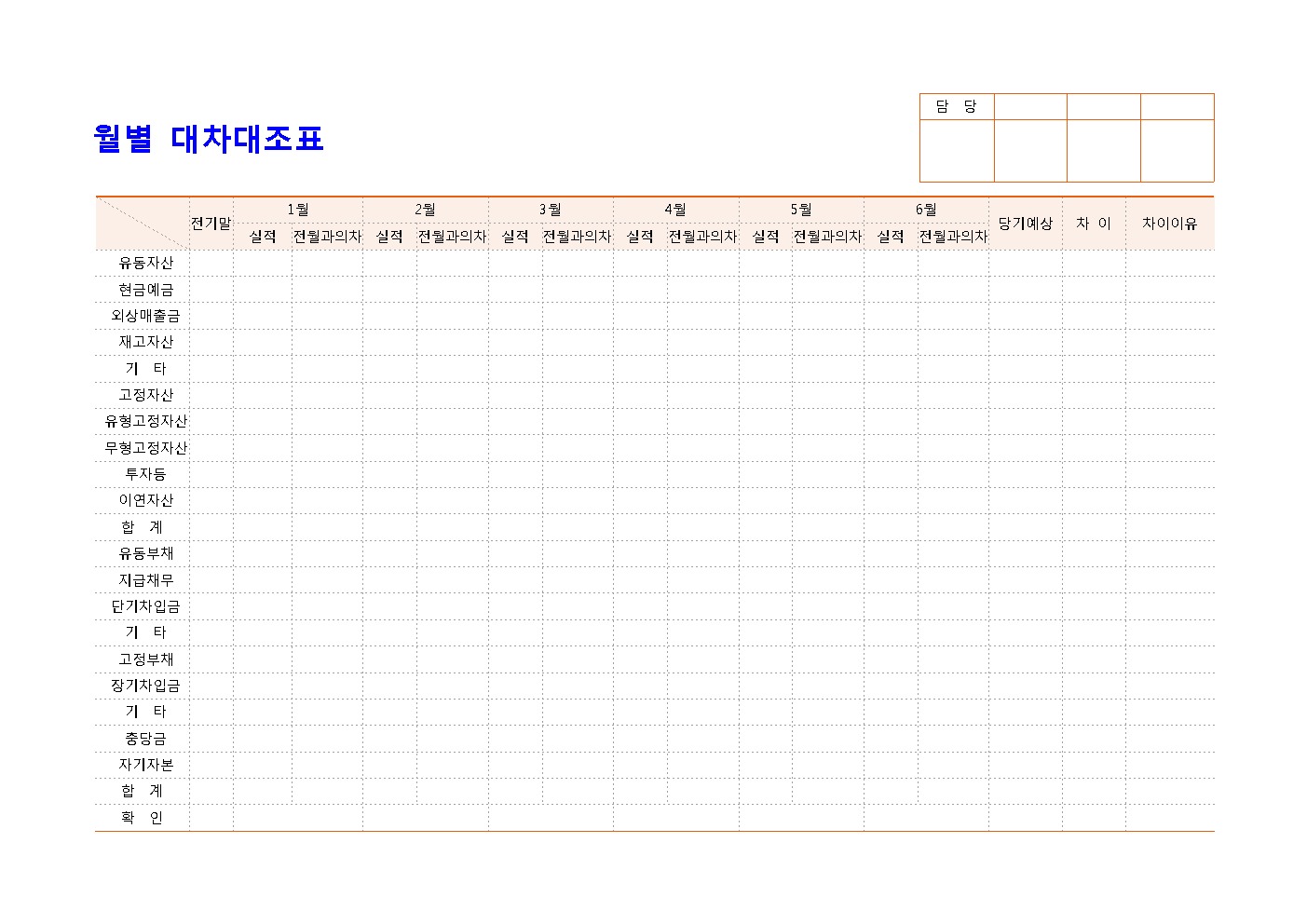Click 실적 under the 5월 header
This screenshot has width=1307, height=924.
click(766, 237)
